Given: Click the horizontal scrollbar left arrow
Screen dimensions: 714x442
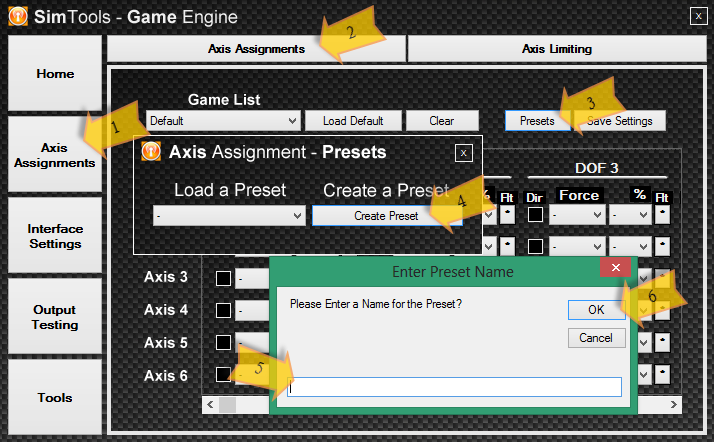Looking at the screenshot, I should [x=210, y=405].
